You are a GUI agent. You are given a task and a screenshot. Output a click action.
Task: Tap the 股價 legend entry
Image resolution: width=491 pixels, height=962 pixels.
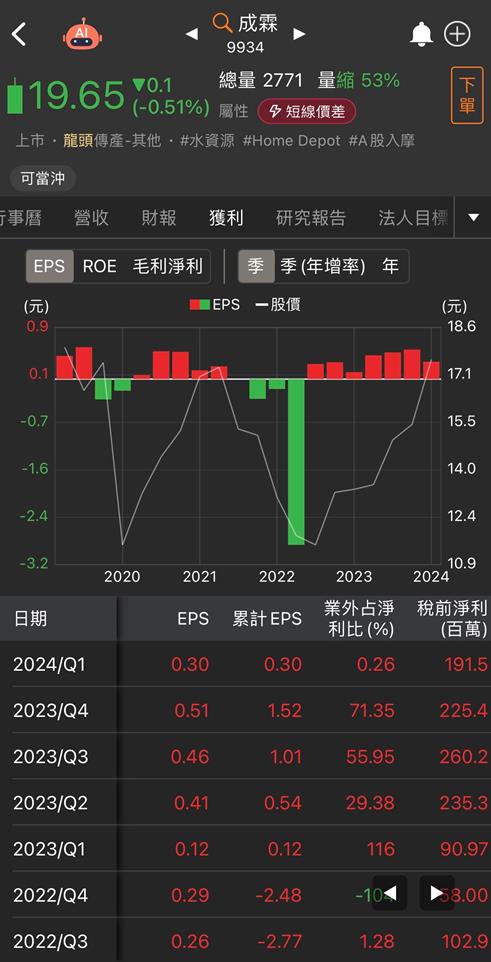coord(278,304)
